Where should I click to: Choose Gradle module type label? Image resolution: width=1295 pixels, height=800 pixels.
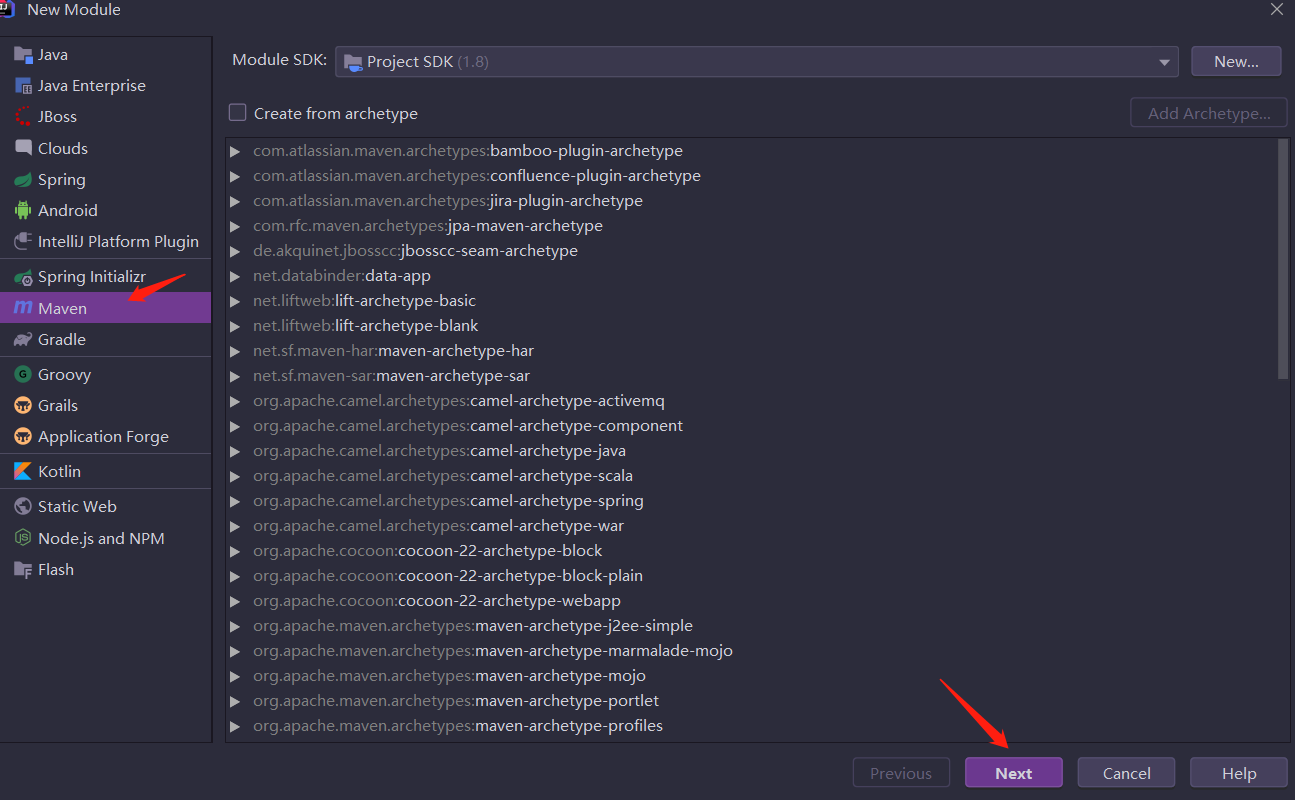click(62, 340)
